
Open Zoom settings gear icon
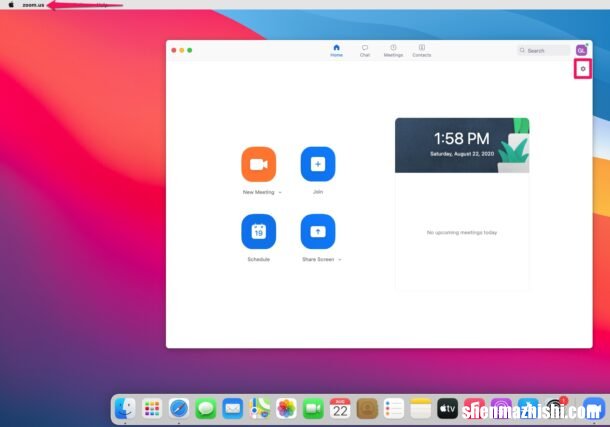click(583, 69)
